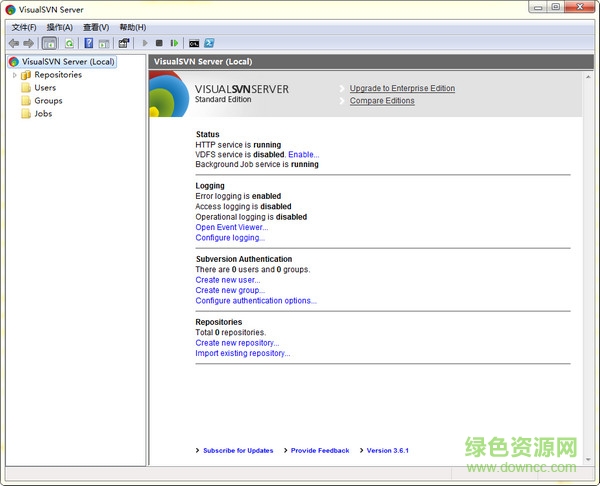Click the green Refresh toolbar icon
Screen dimensions: 600x486
pos(69,43)
